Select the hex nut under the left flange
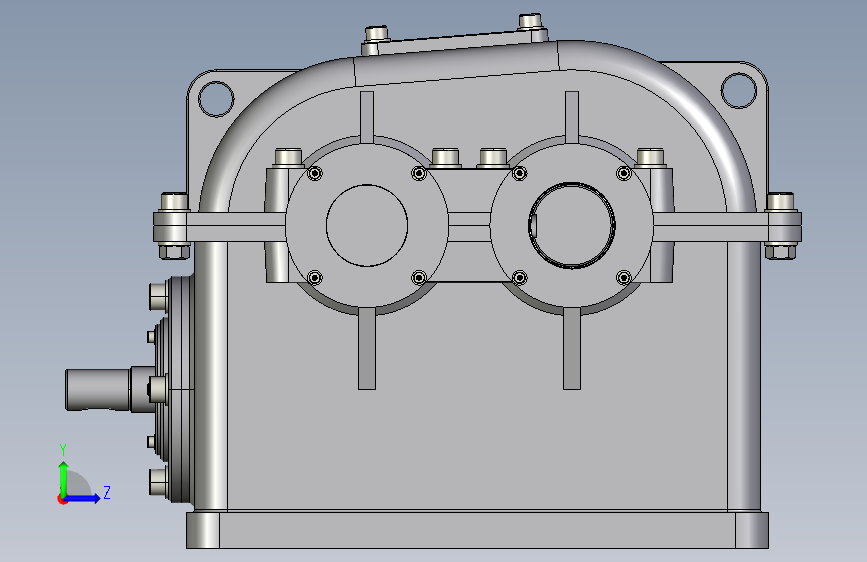Screen dimensions: 867x562 pyautogui.click(x=175, y=252)
